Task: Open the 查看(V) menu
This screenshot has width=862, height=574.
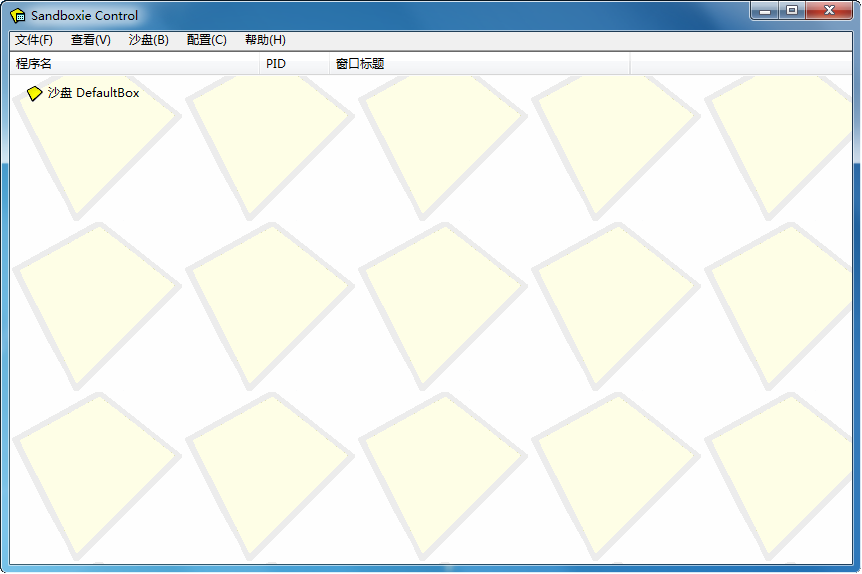Action: coord(91,40)
